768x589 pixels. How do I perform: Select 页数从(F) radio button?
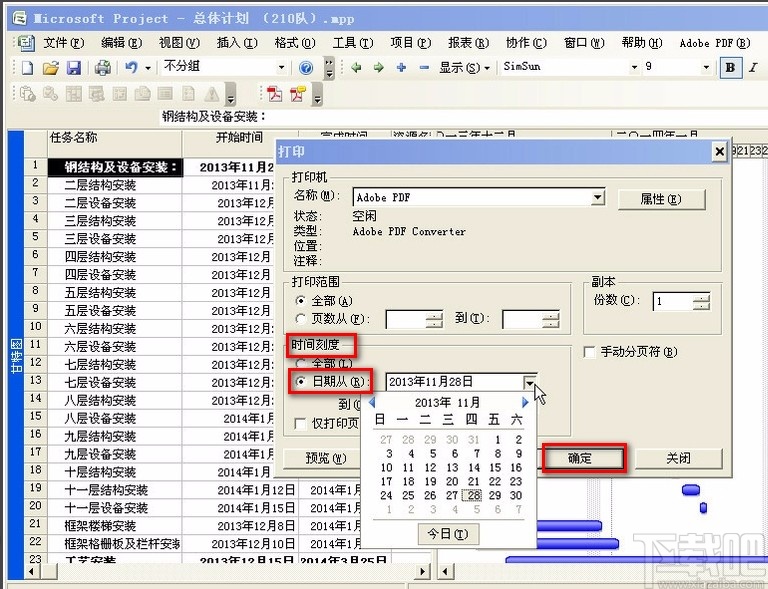click(x=300, y=319)
